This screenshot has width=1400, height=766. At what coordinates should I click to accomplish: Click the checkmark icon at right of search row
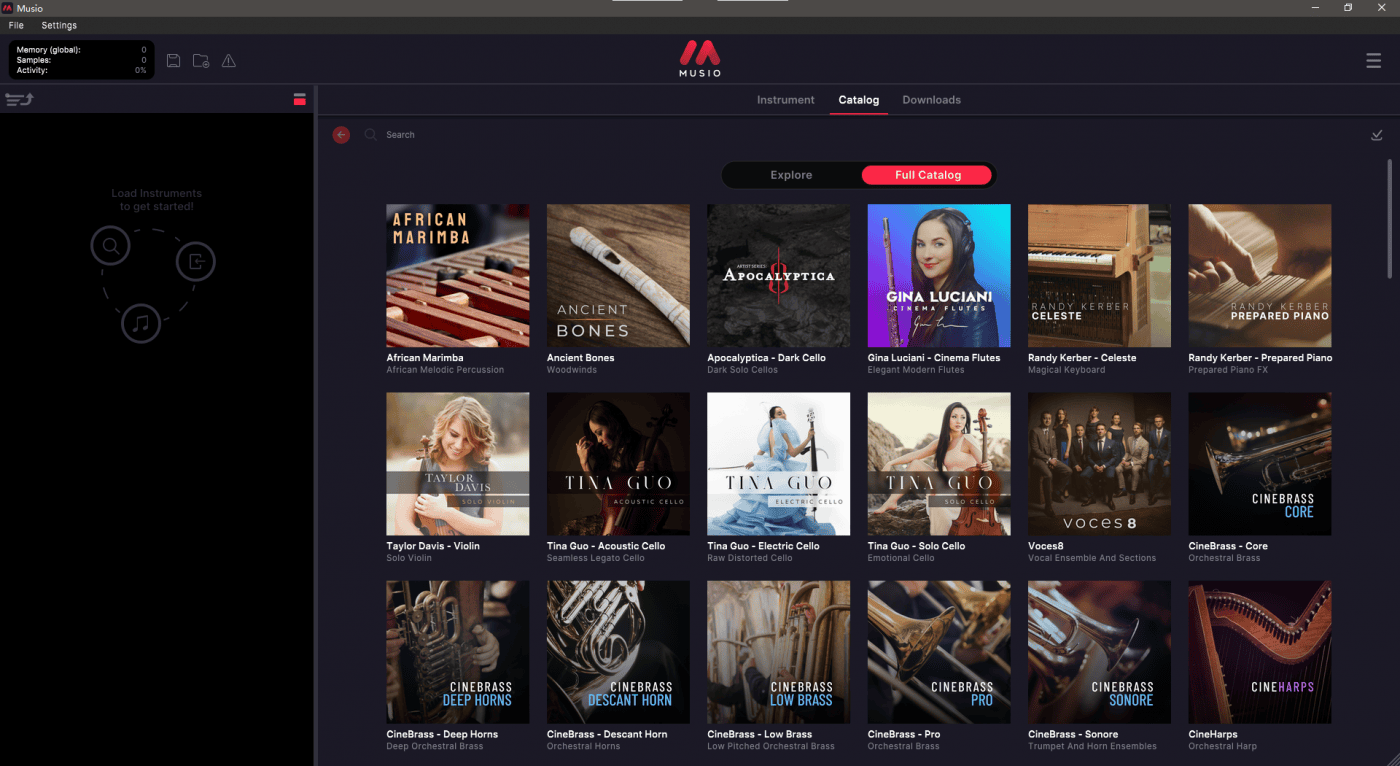click(1377, 135)
